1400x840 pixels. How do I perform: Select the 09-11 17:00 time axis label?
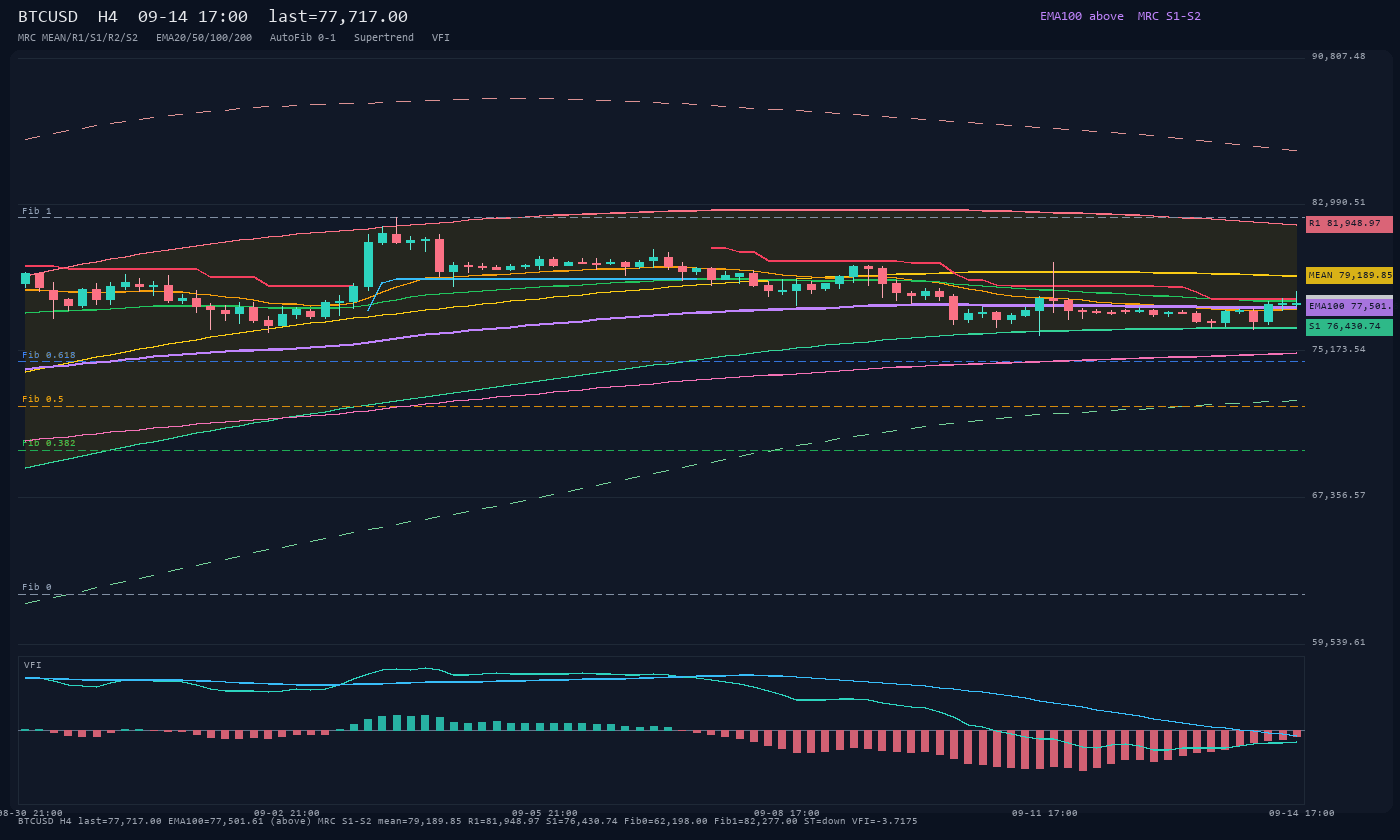click(x=1045, y=813)
